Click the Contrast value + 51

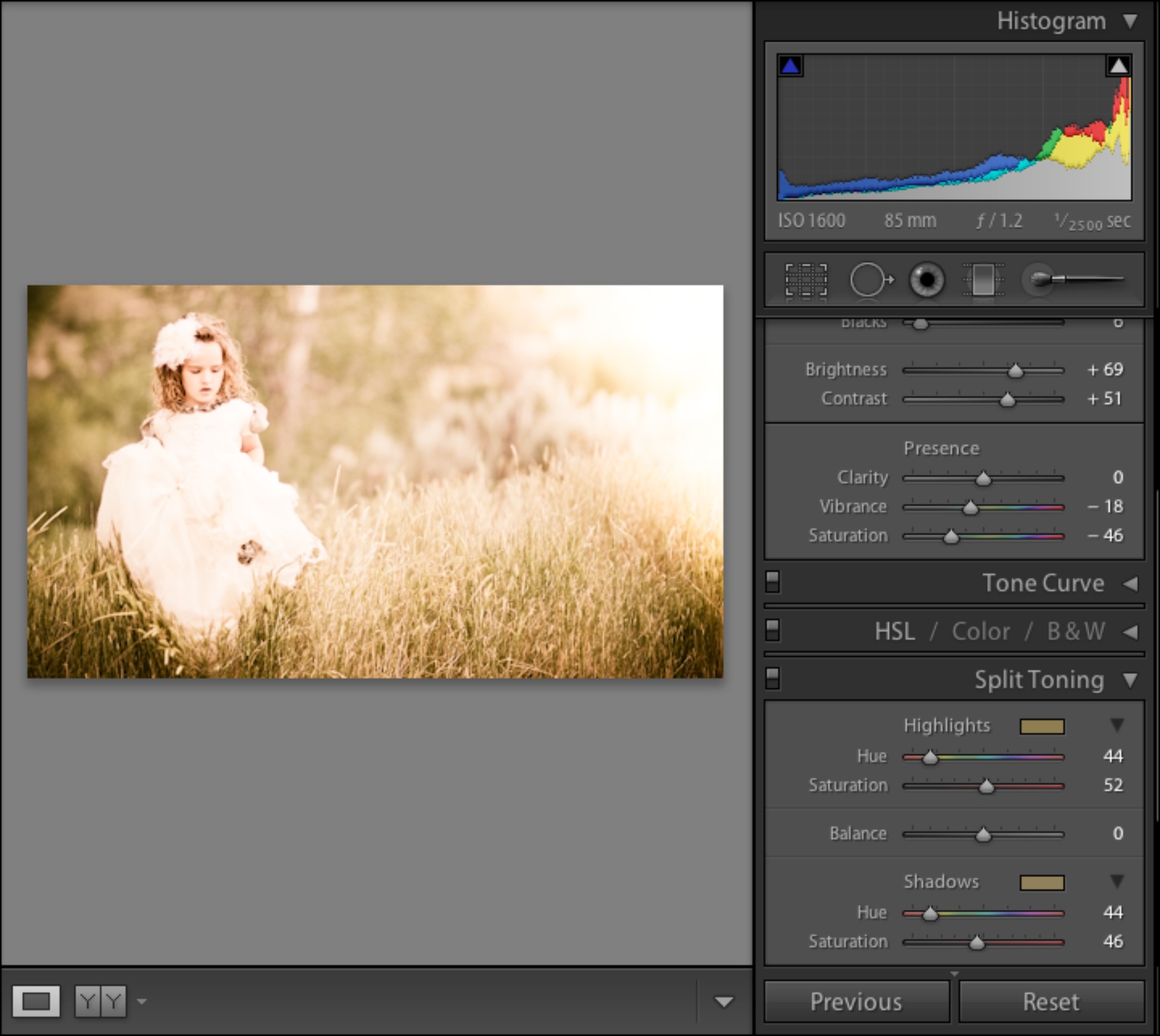1105,399
